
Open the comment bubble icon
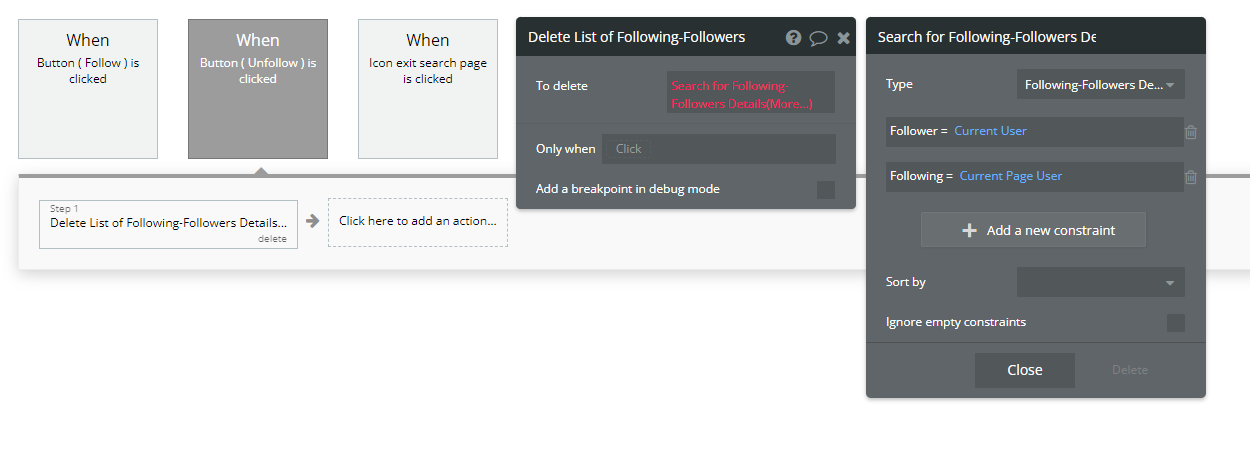(818, 38)
